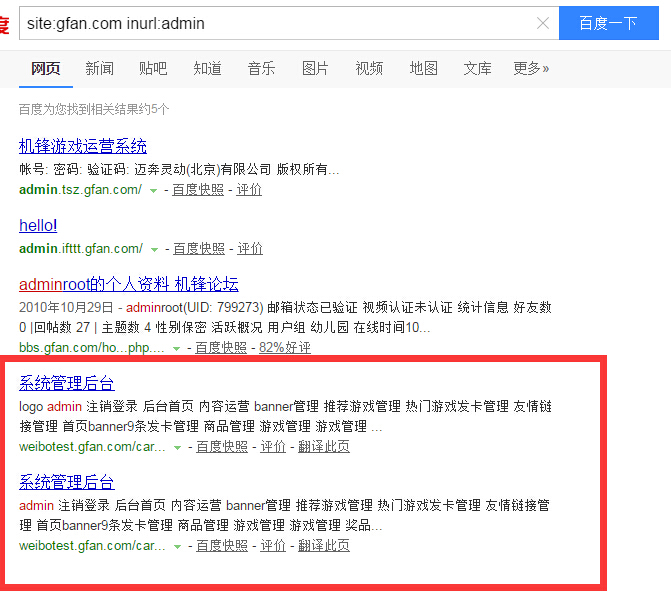This screenshot has height=611, width=671.
Task: Expand dropdown arrow next to bbs.gfan.com URL
Action: 176,349
